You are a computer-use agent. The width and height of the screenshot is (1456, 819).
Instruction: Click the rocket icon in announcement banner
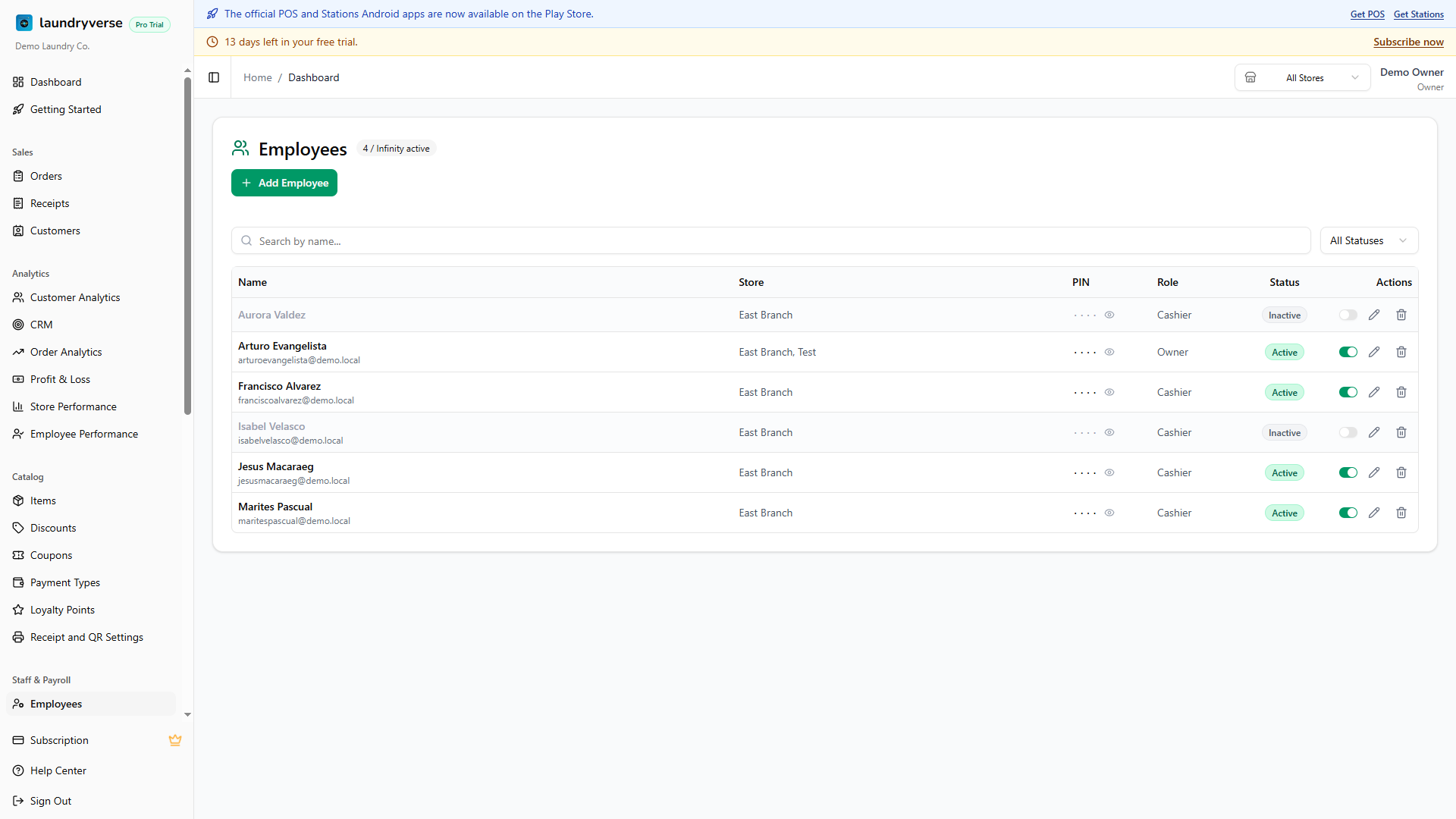(212, 14)
